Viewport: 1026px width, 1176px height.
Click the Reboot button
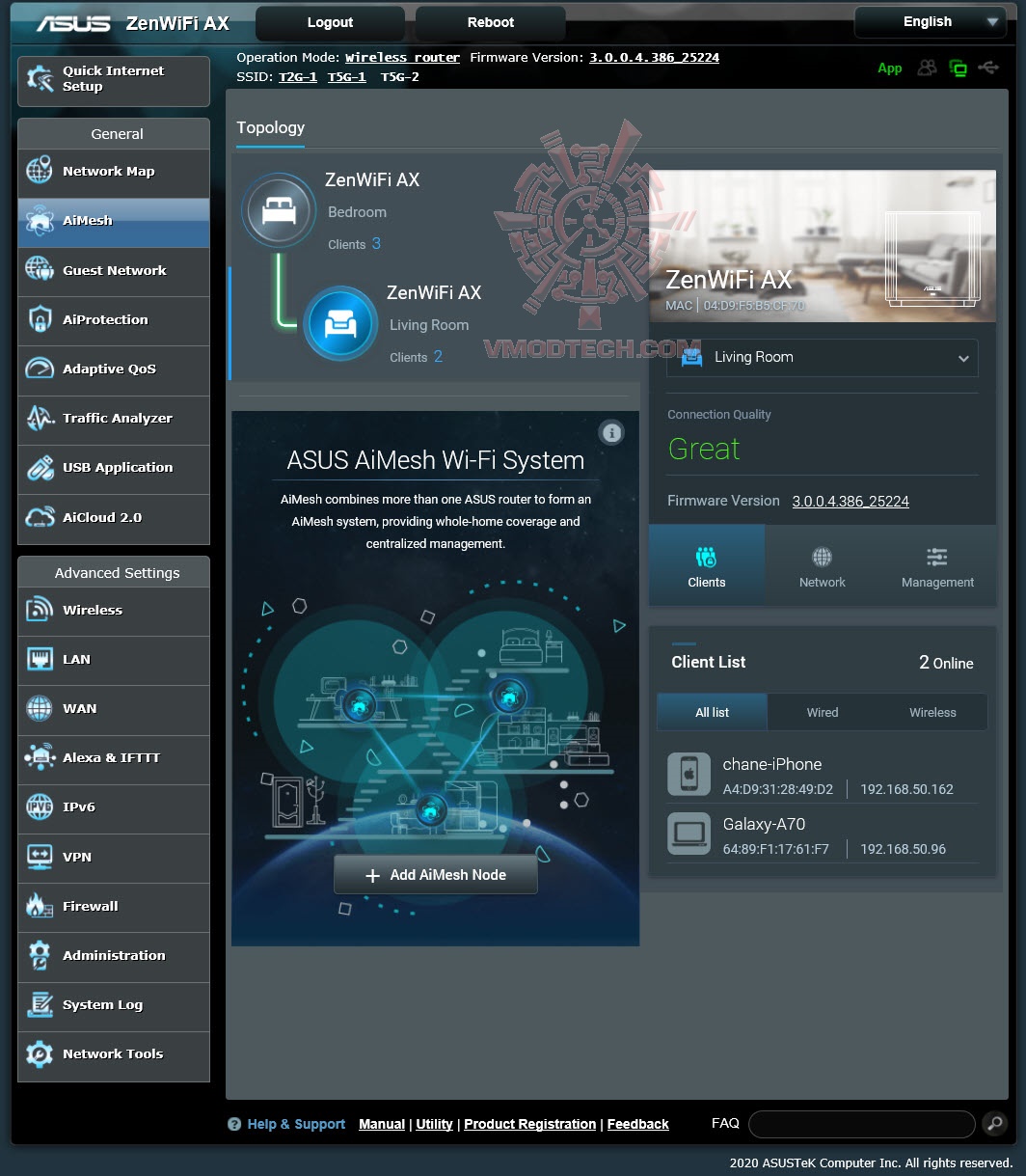coord(491,22)
